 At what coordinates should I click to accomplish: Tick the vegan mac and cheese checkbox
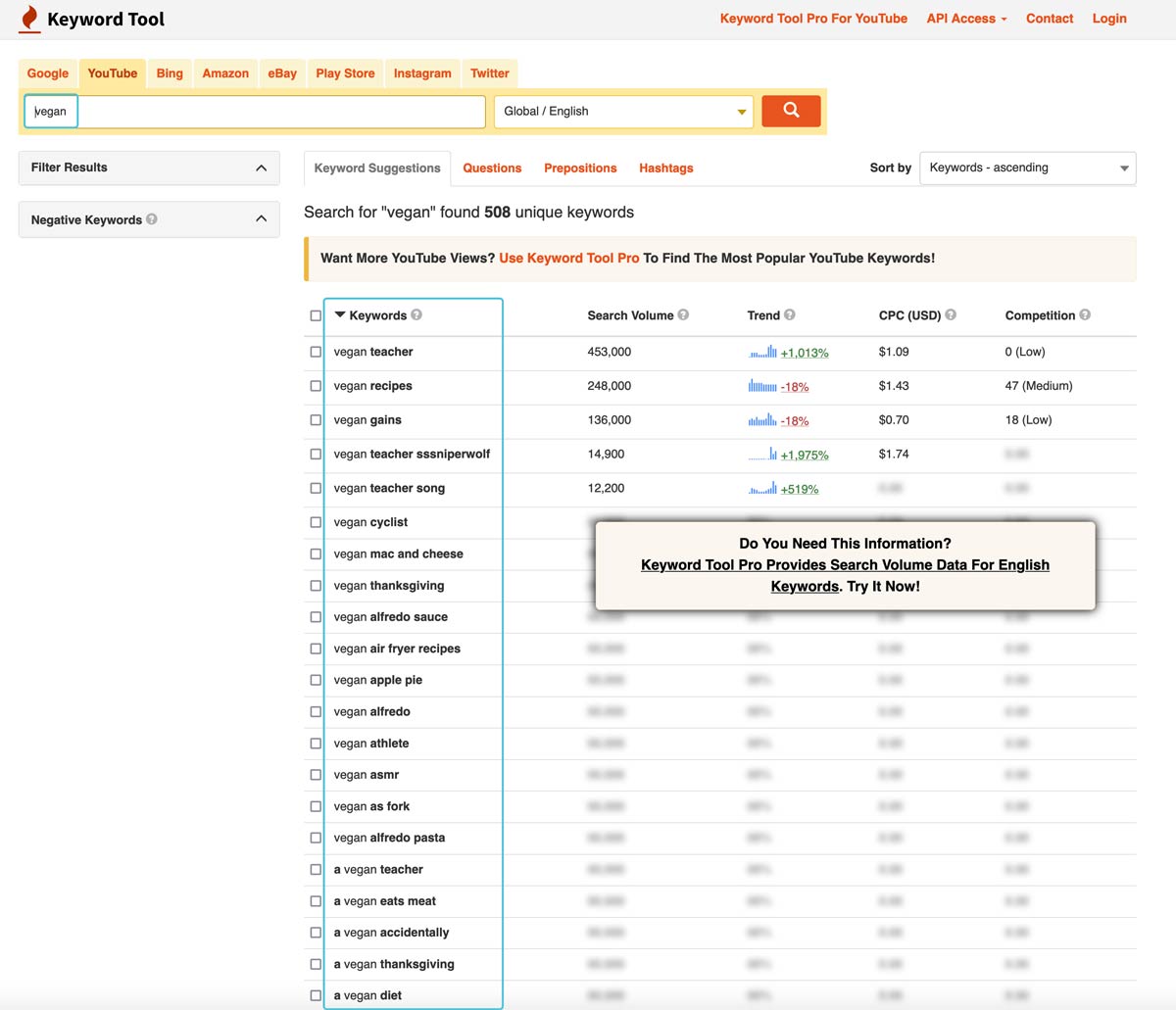316,554
